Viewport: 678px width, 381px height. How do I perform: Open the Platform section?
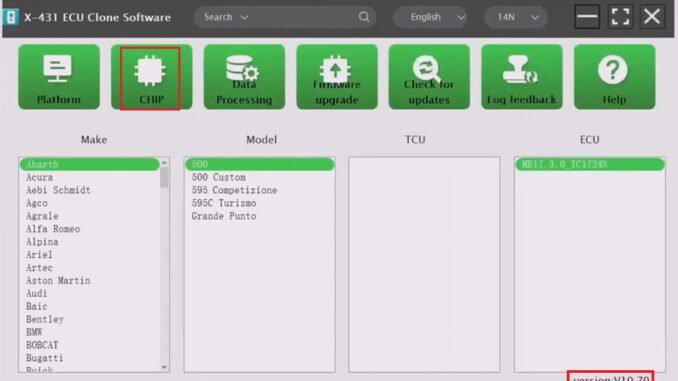59,77
